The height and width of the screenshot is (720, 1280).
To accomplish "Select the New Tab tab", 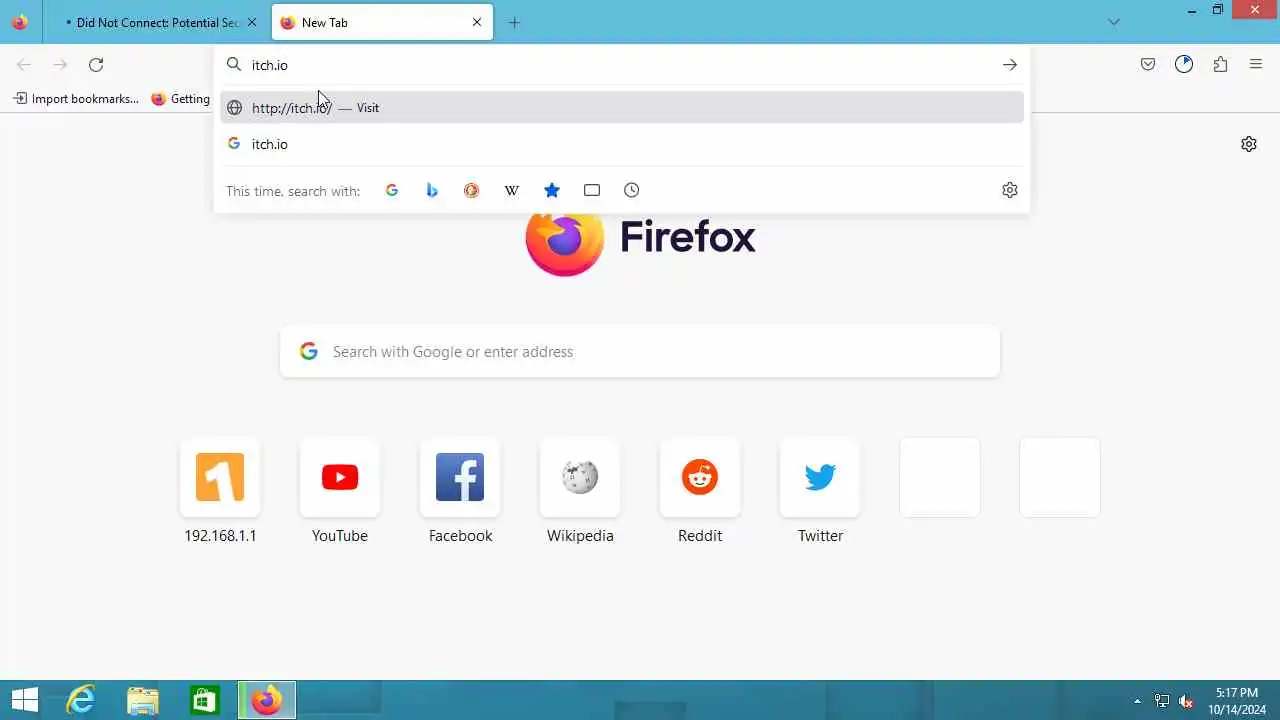I will (381, 22).
